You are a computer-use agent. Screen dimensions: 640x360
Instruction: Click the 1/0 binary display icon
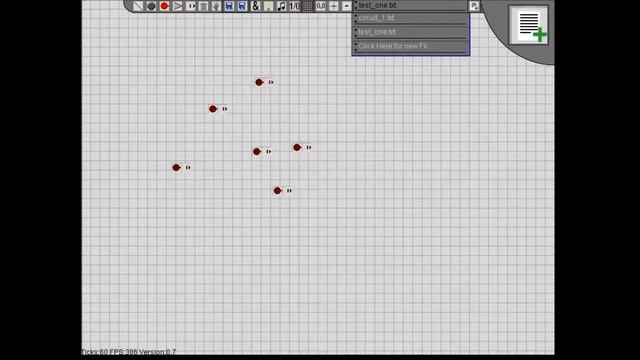tap(294, 6)
